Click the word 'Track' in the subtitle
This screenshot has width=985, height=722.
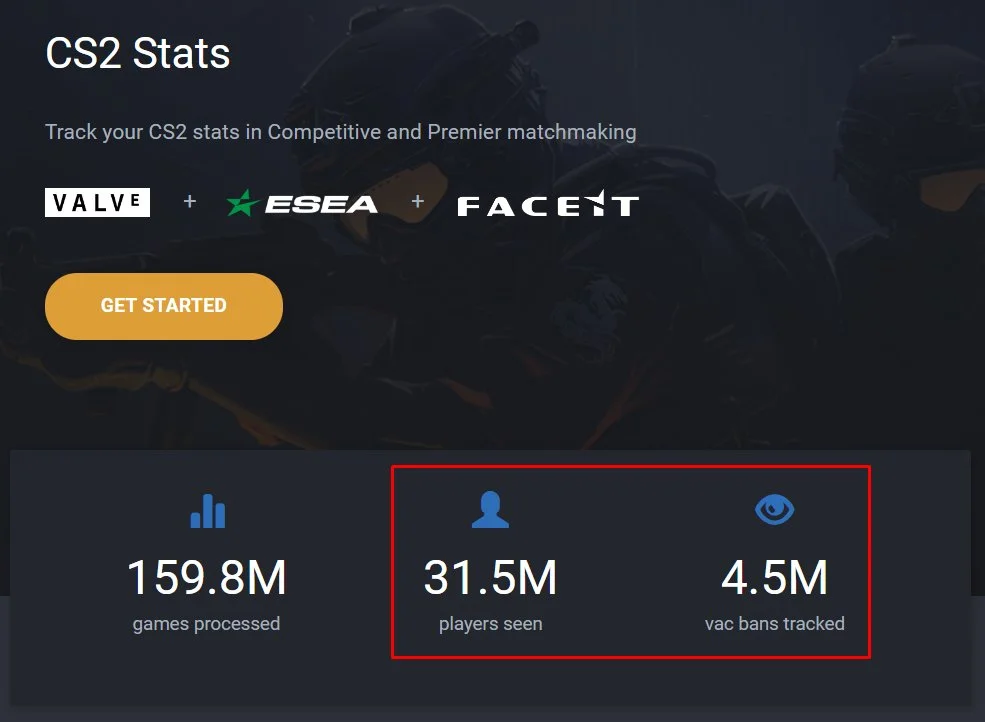tap(71, 132)
